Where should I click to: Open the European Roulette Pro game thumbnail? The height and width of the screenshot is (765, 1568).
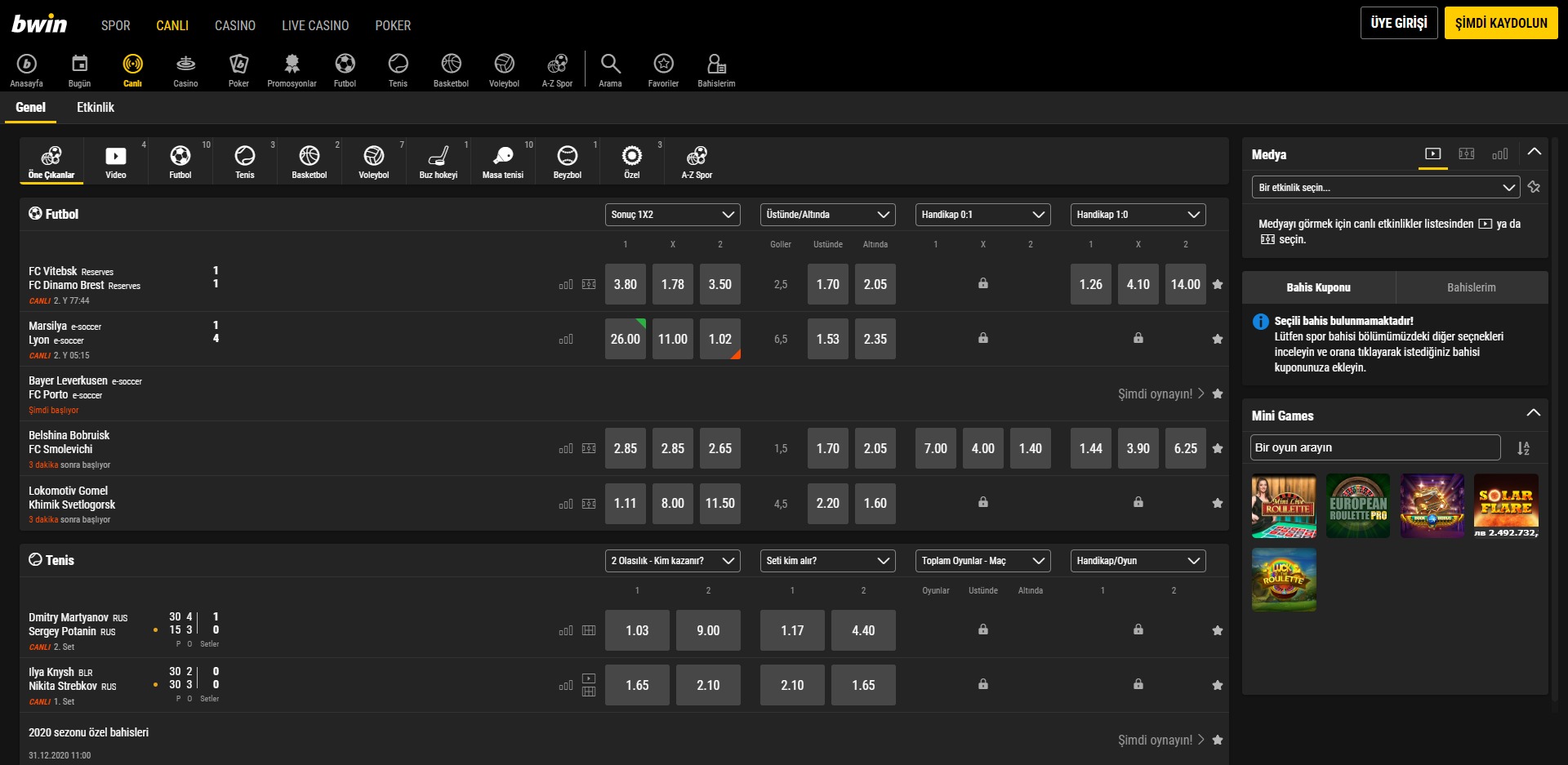pyautogui.click(x=1358, y=505)
